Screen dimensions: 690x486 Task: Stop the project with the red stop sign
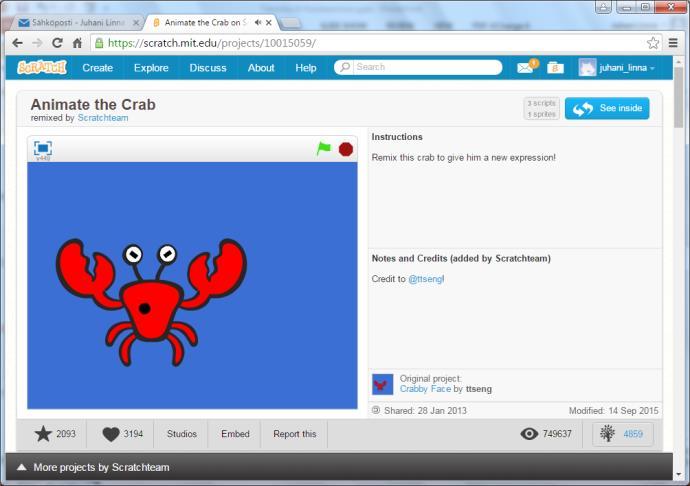click(x=346, y=149)
